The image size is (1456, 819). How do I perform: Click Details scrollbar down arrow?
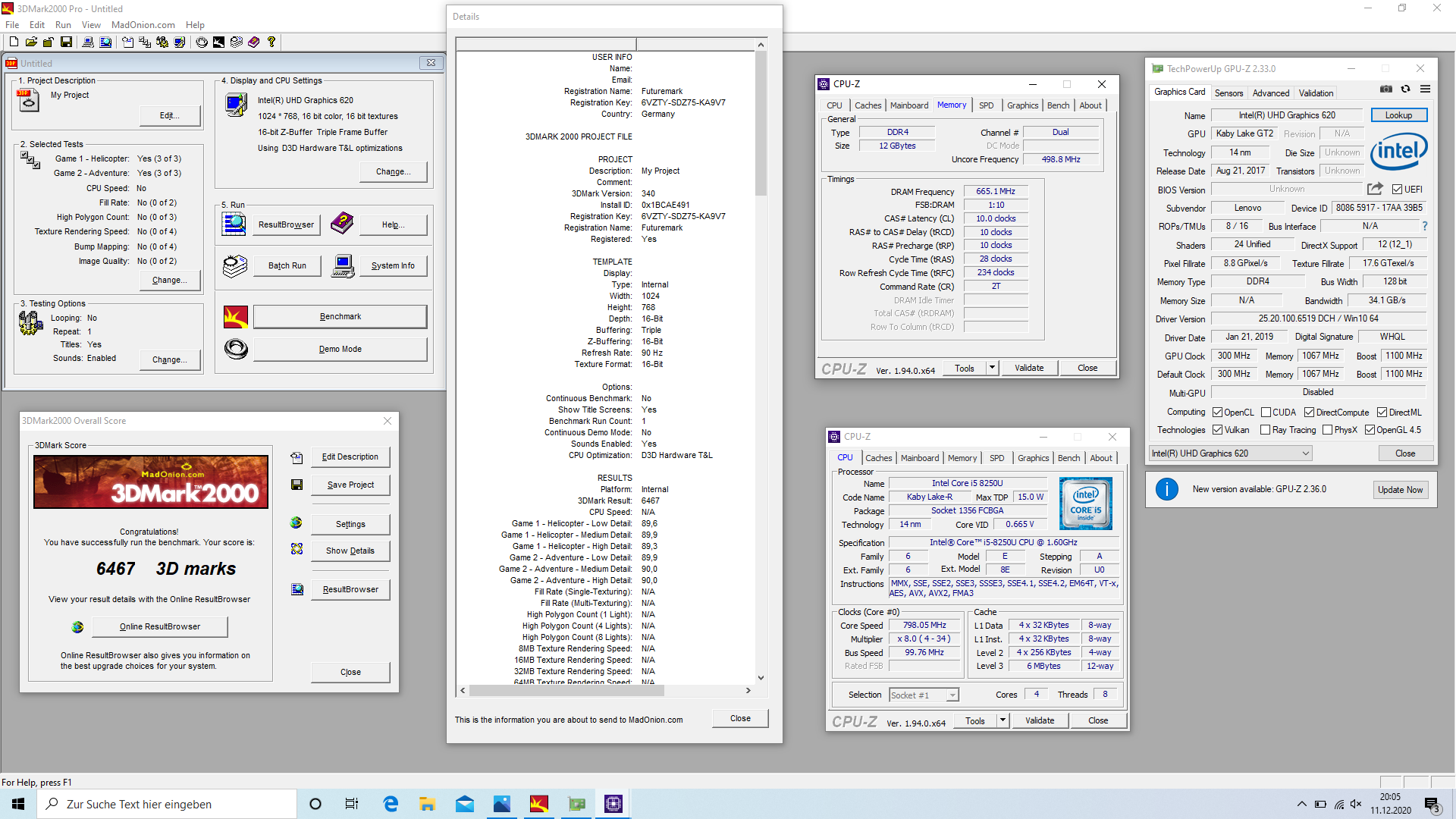point(761,678)
